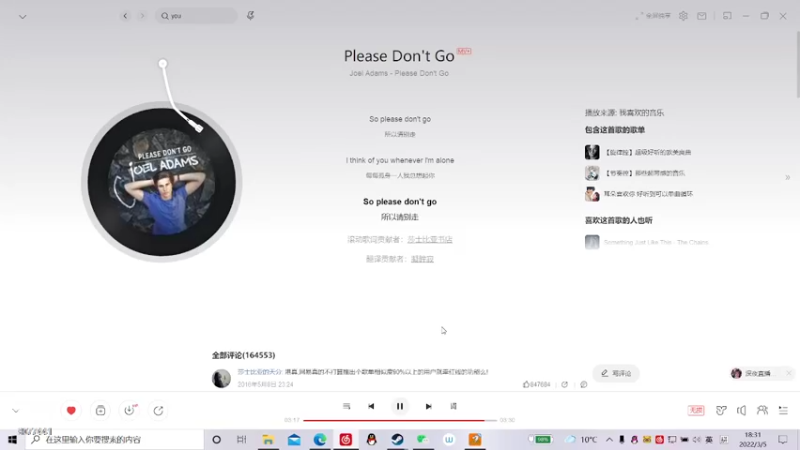Open similar song "Something Just Like This"
800x450 pixels.
(647, 242)
